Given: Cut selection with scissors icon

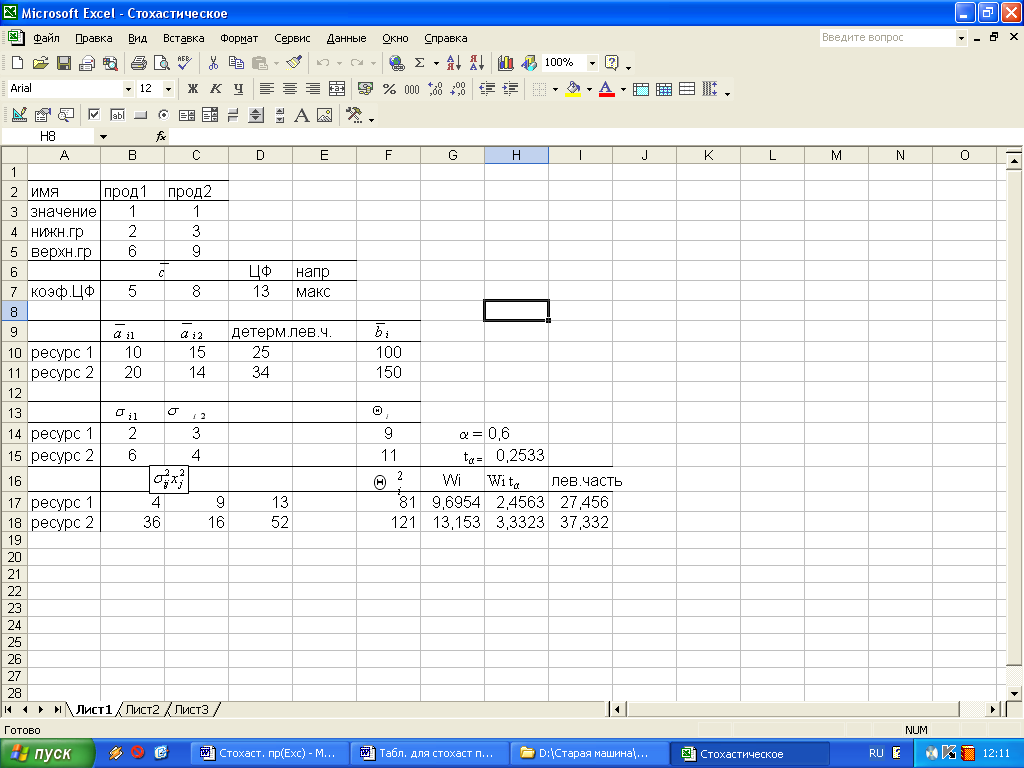Looking at the screenshot, I should [x=213, y=63].
